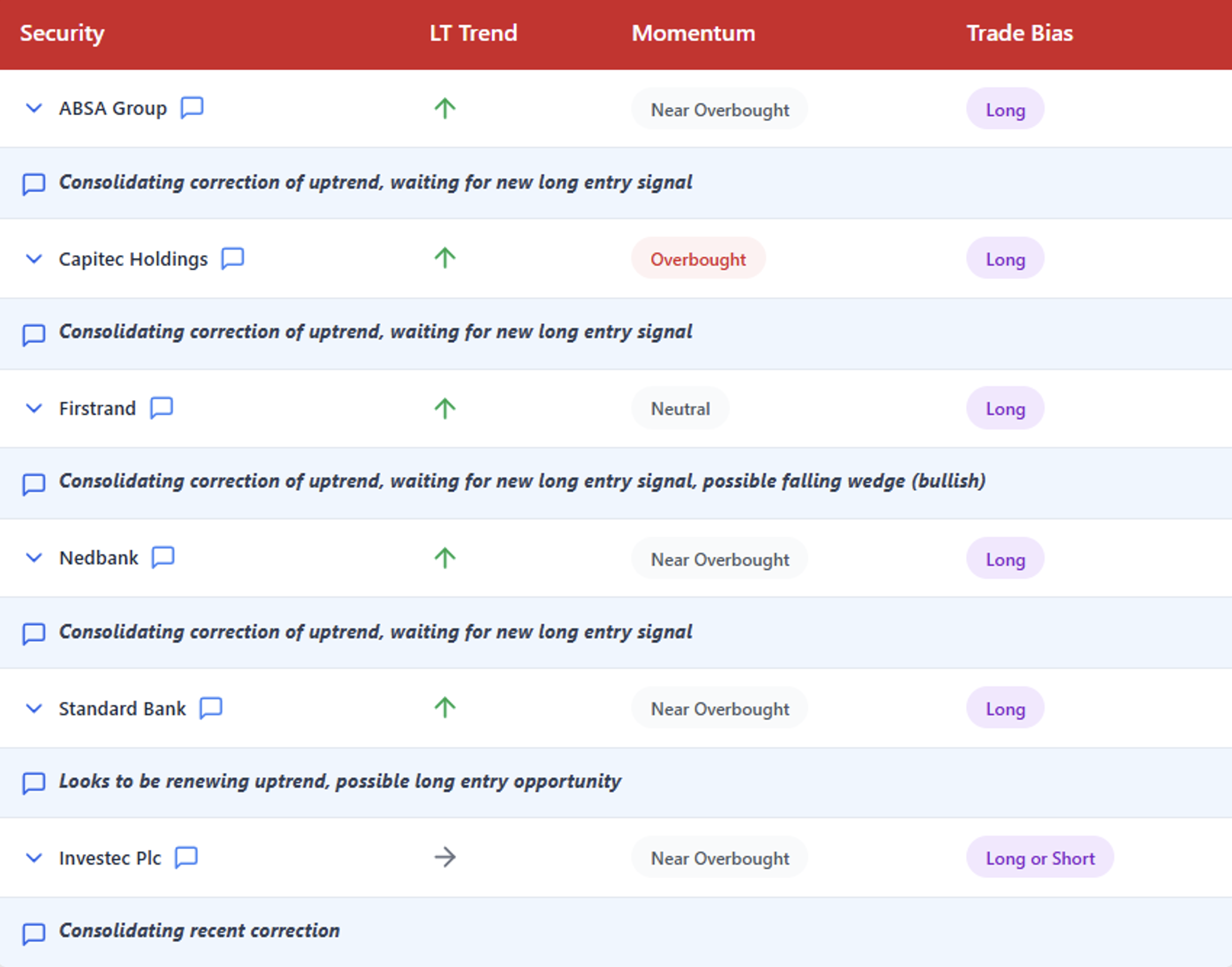This screenshot has width=1232, height=967.
Task: Click the Long or Short bias badge
Action: point(1039,858)
